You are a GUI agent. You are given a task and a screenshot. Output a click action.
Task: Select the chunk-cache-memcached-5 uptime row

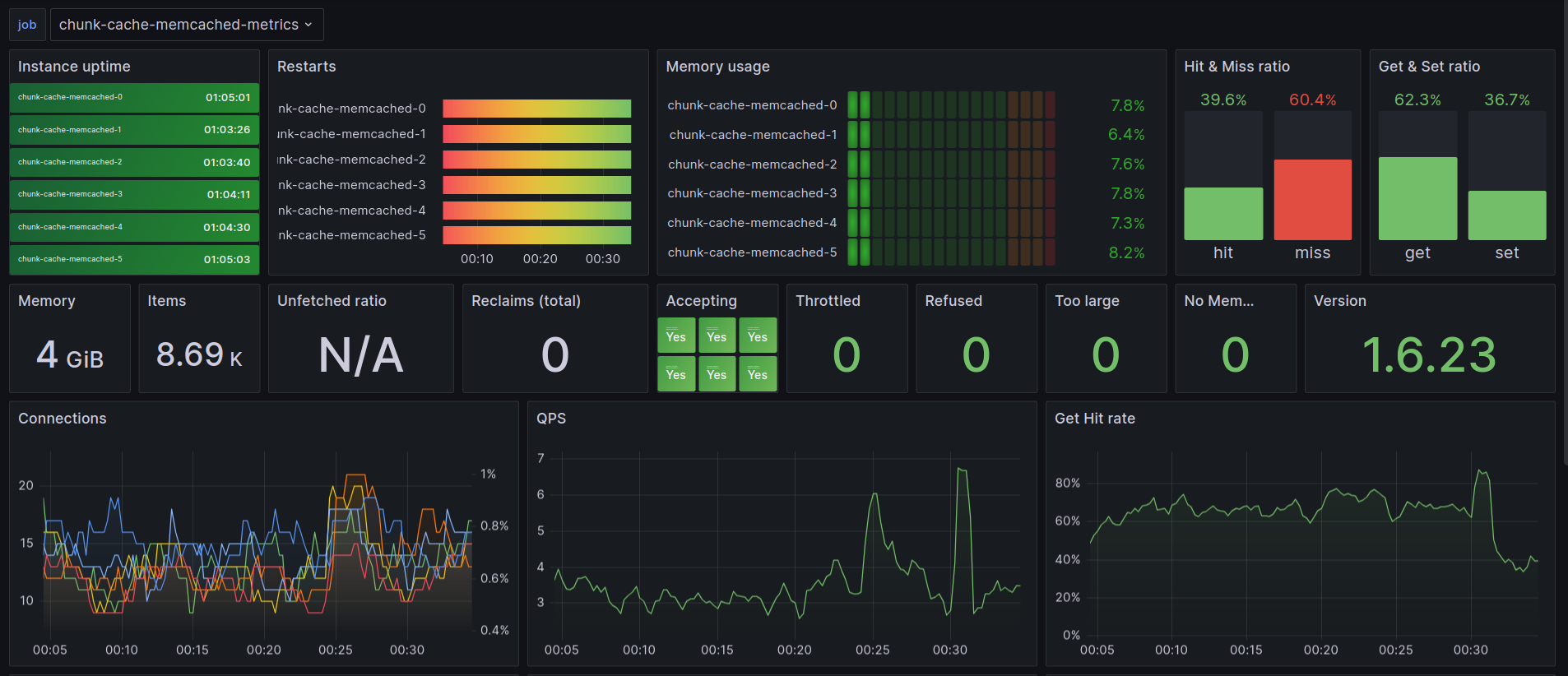[134, 259]
